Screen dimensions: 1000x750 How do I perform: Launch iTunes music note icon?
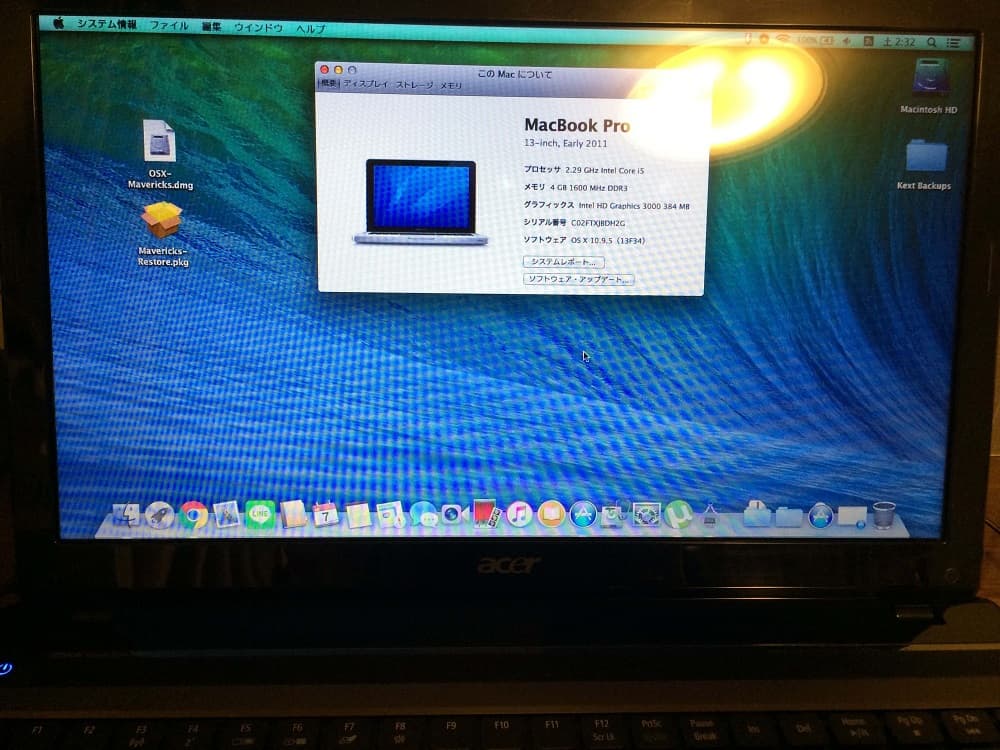[519, 514]
